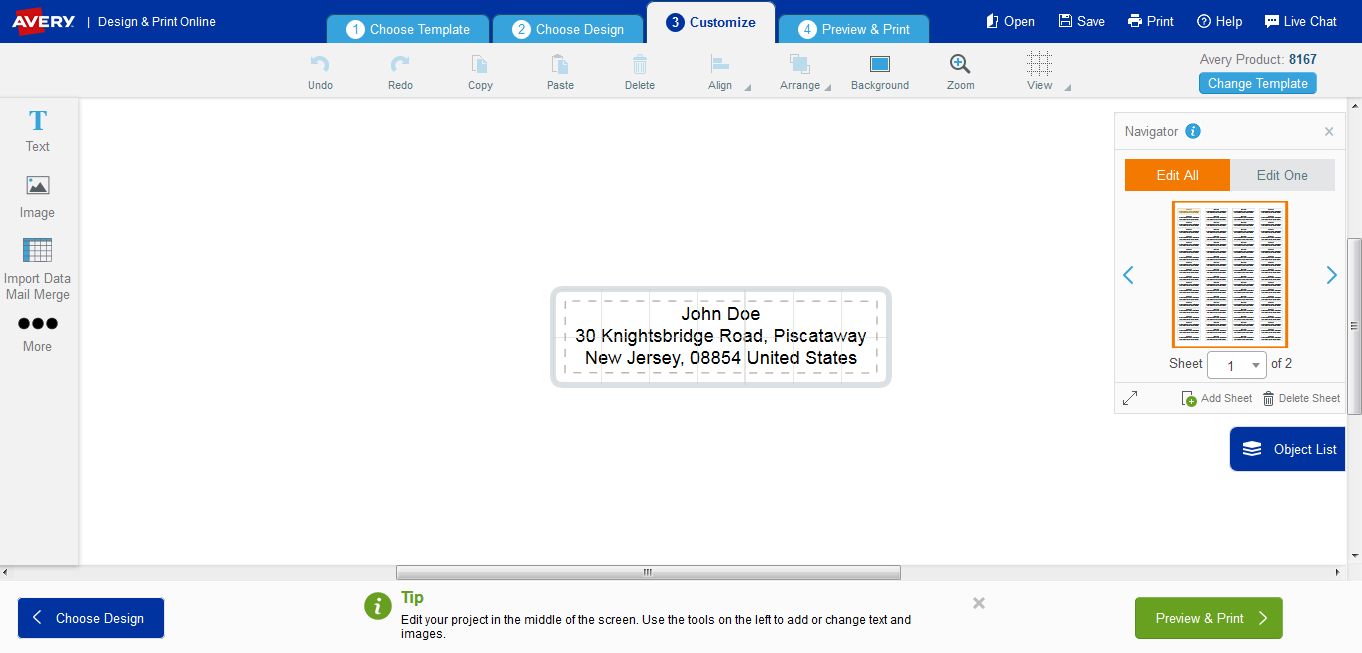Open the sheet number selector
This screenshot has height=653, width=1362.
point(1237,364)
